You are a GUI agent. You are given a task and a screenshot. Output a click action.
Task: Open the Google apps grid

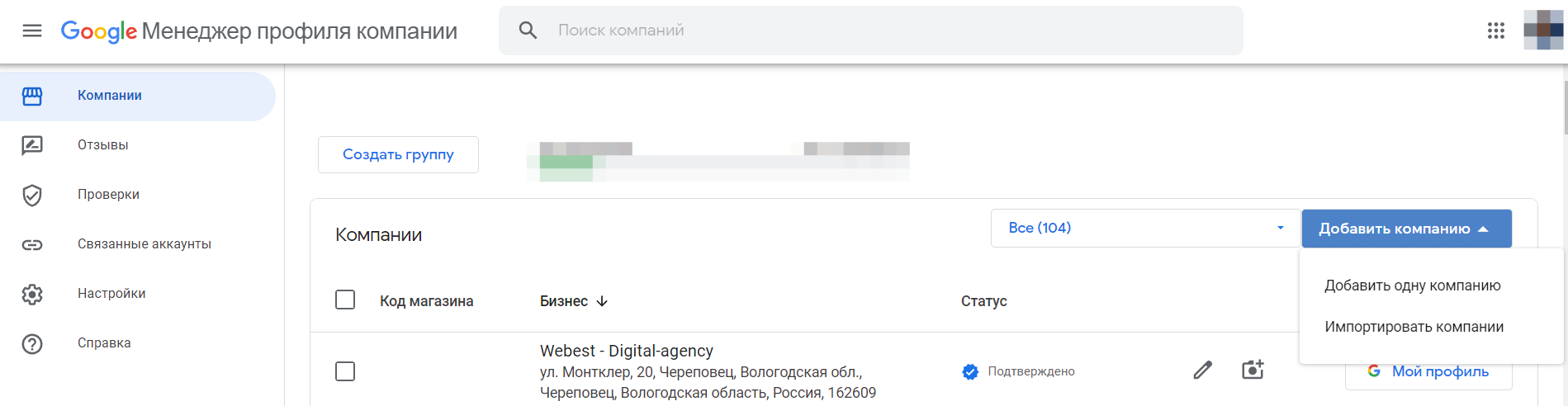(1496, 31)
